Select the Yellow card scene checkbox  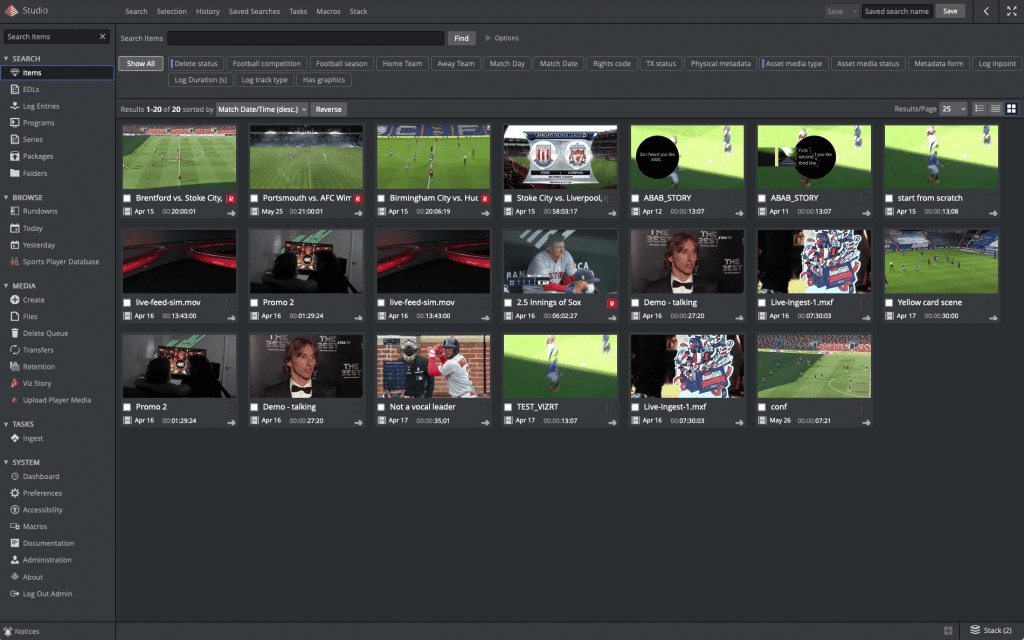coord(889,302)
